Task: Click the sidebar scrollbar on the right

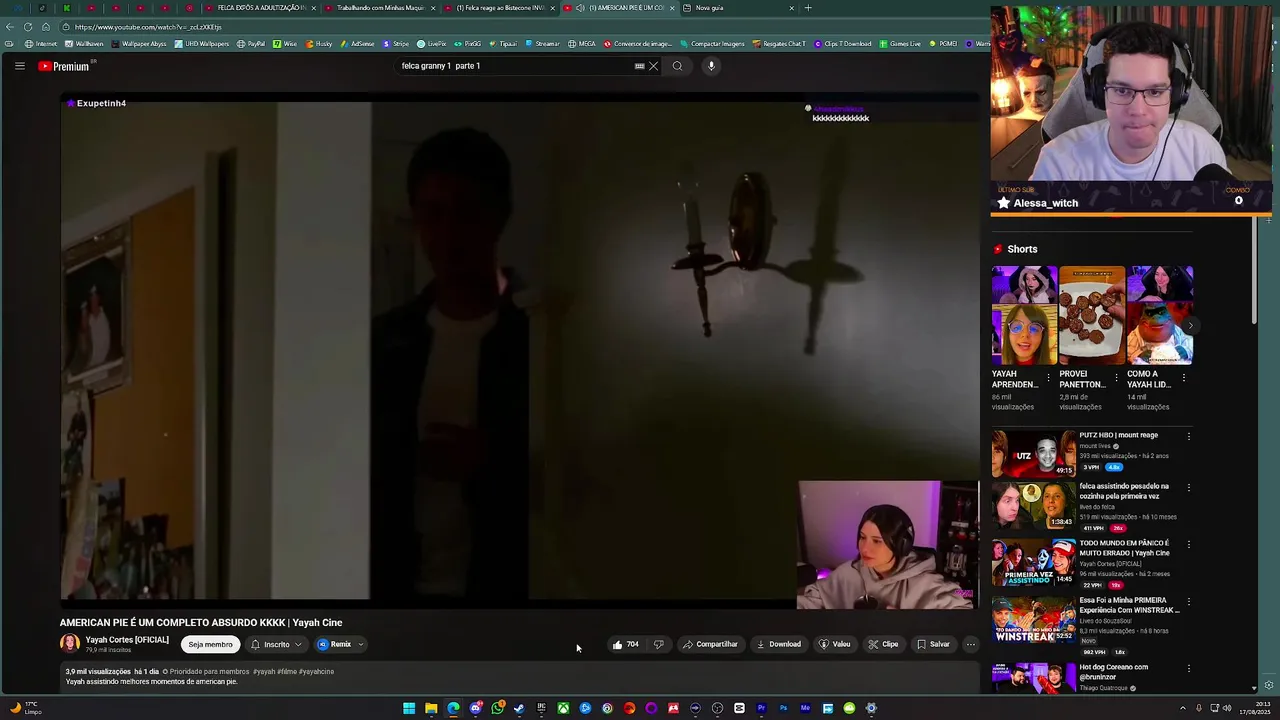Action: (x=1254, y=270)
